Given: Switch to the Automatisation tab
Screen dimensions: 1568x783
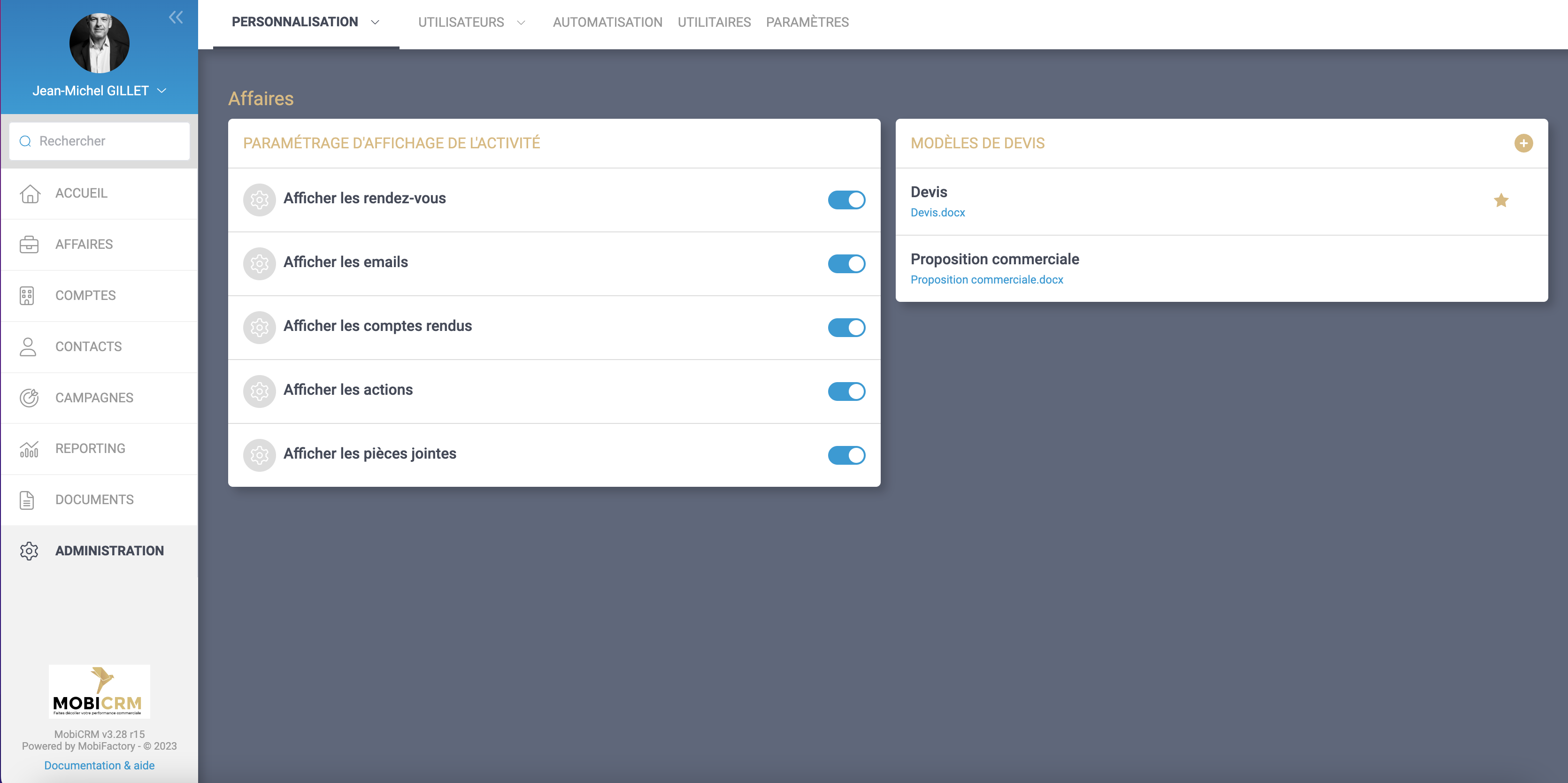Looking at the screenshot, I should point(607,23).
